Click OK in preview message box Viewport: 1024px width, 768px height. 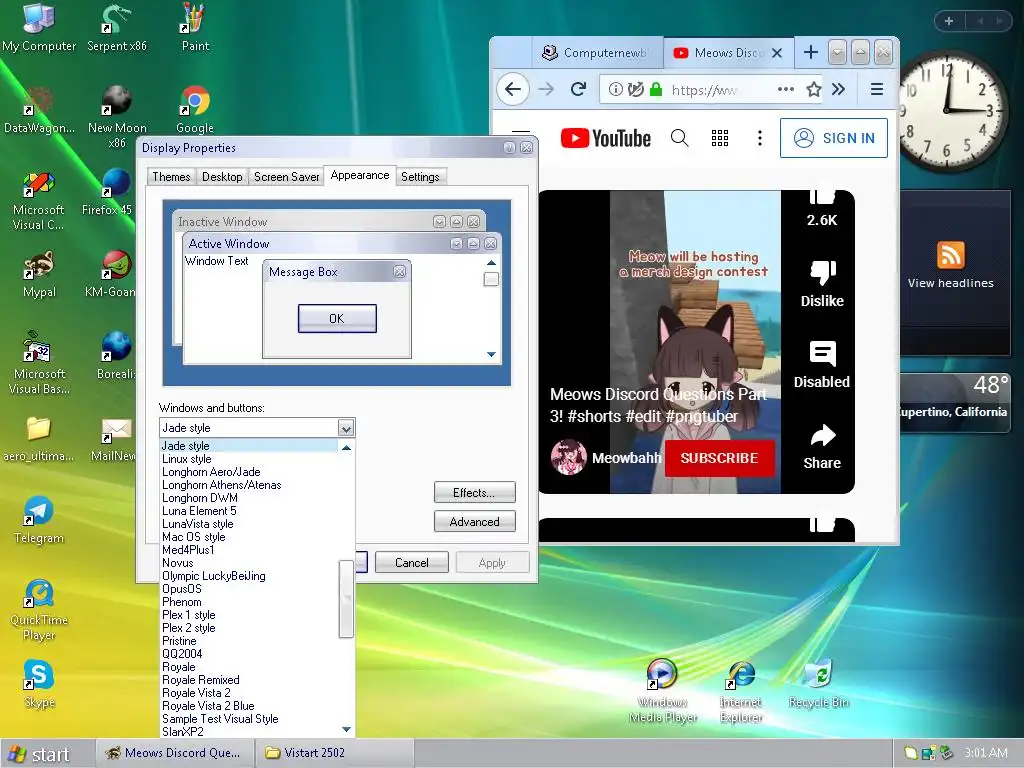337,318
